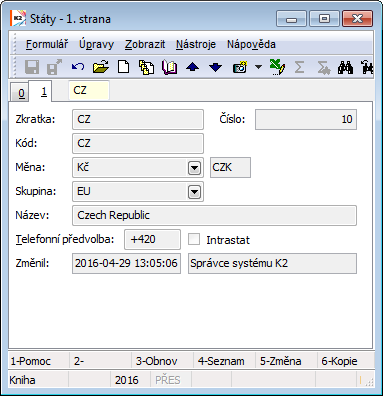Click the 6-Kopie function key button
This screenshot has height=396, width=383.
coord(346,361)
